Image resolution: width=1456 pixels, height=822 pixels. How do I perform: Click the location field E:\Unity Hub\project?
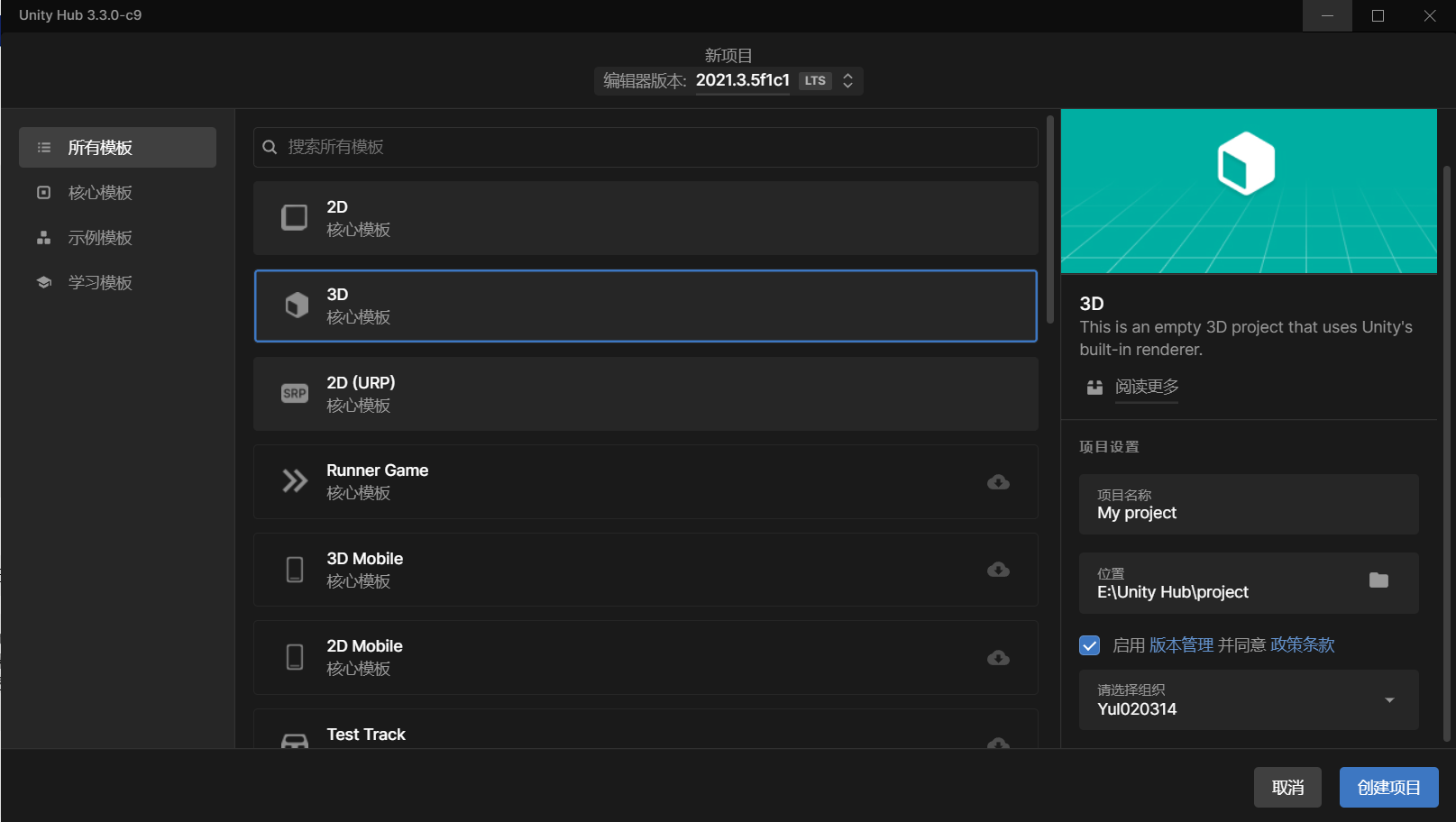pos(1249,583)
